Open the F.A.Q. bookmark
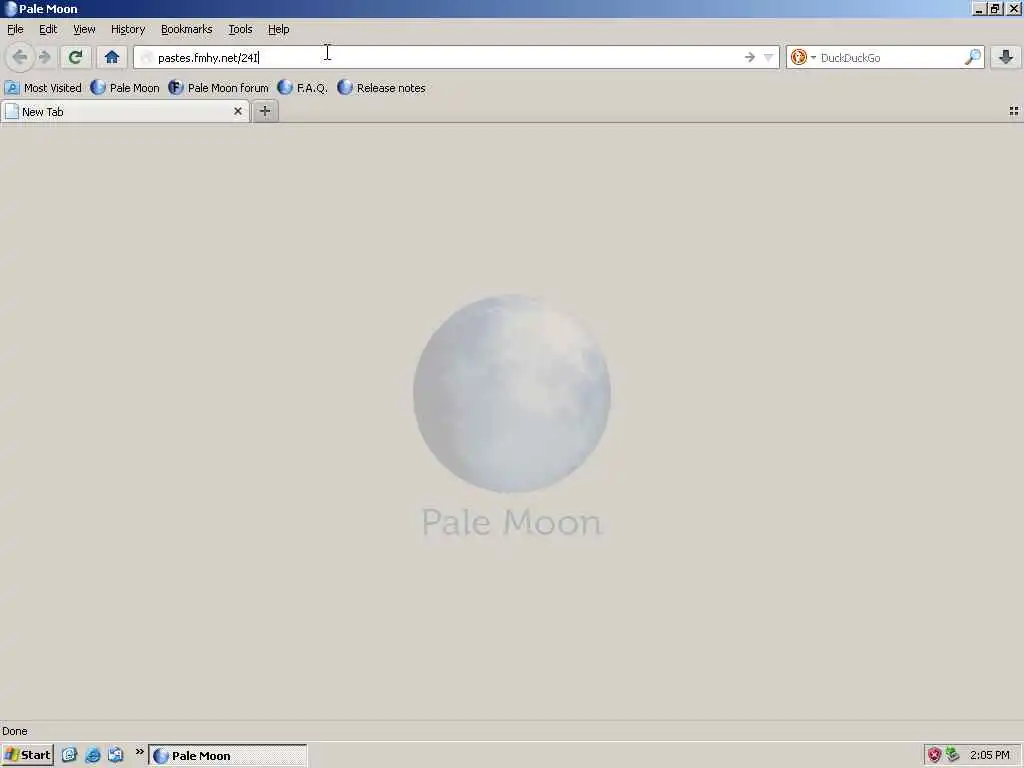Image resolution: width=1024 pixels, height=768 pixels. pos(302,88)
